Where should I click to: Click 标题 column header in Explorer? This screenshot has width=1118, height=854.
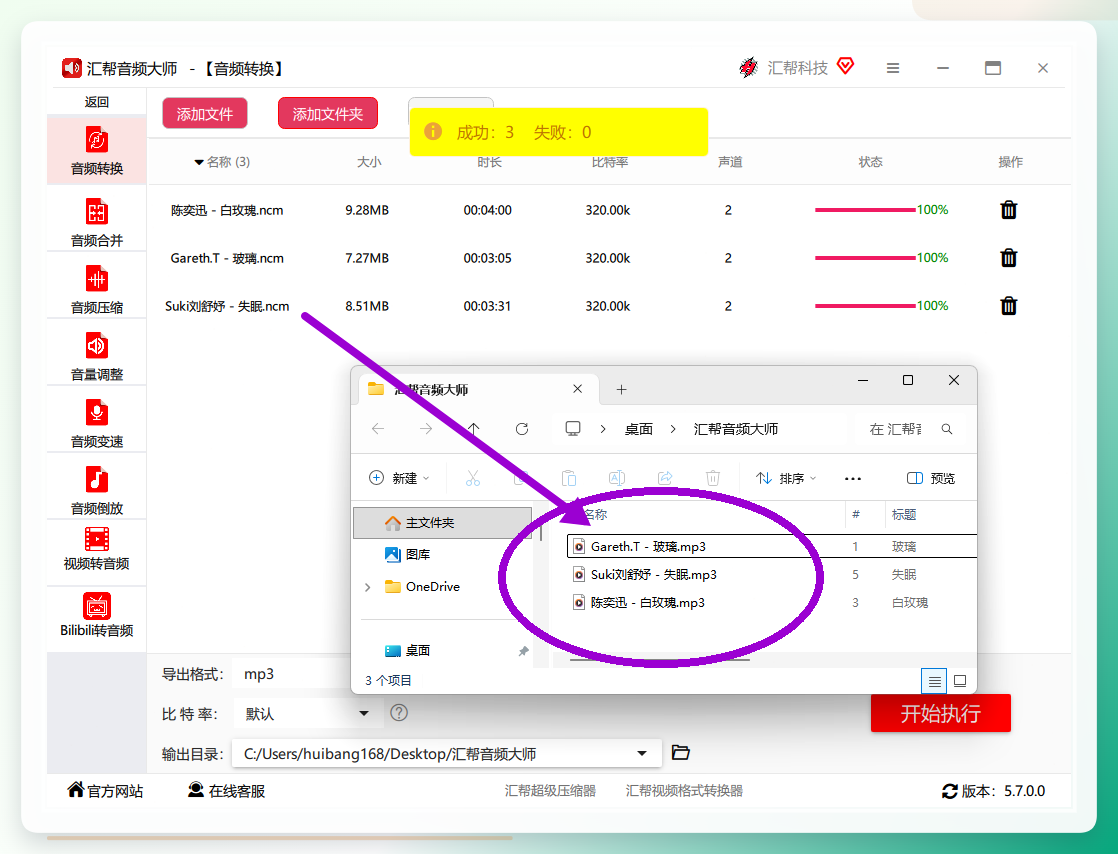tap(904, 515)
